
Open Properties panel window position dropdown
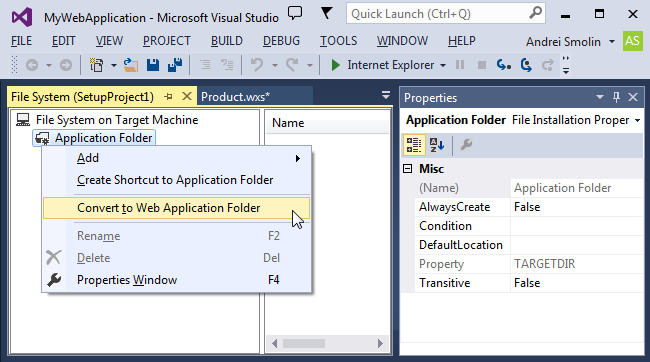point(600,97)
